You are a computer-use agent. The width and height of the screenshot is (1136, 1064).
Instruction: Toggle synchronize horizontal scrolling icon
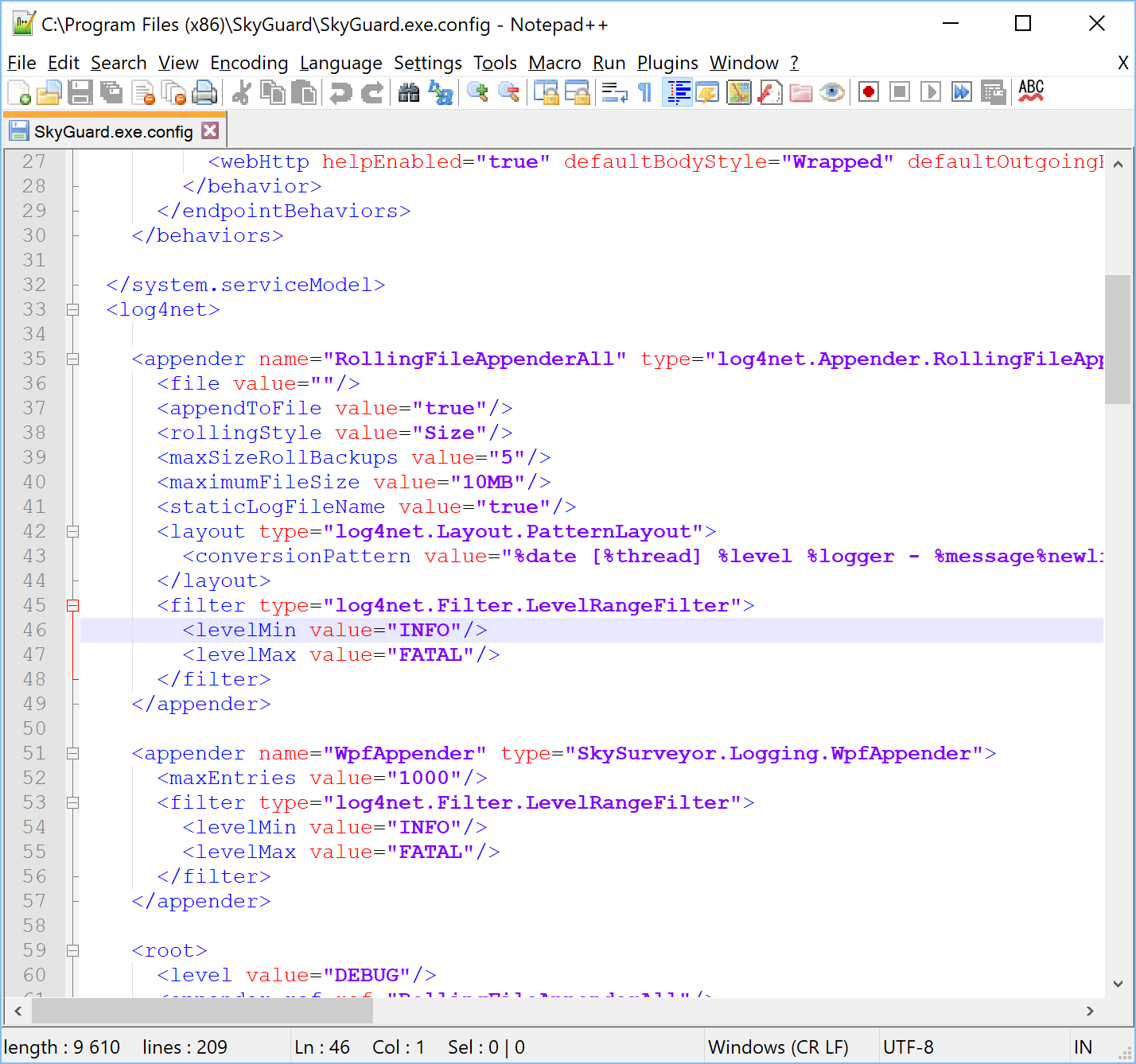coord(577,93)
